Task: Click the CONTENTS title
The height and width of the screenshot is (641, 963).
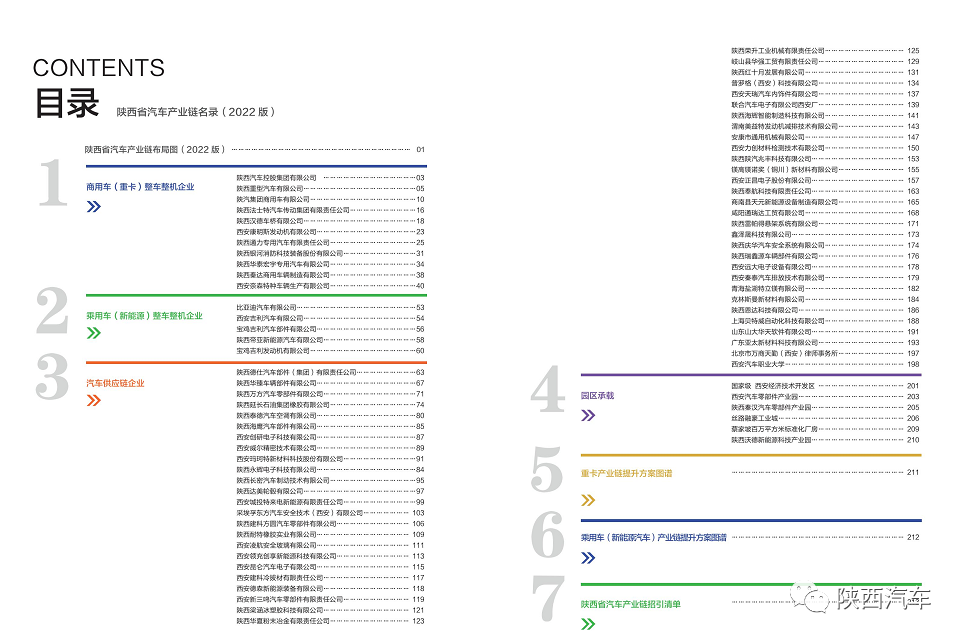Action: 99,68
